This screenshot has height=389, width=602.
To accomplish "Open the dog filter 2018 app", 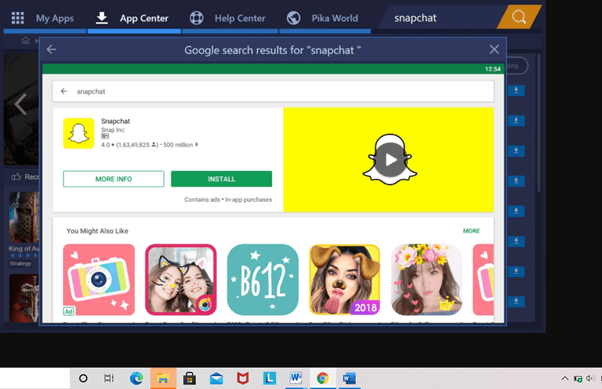I will (345, 280).
